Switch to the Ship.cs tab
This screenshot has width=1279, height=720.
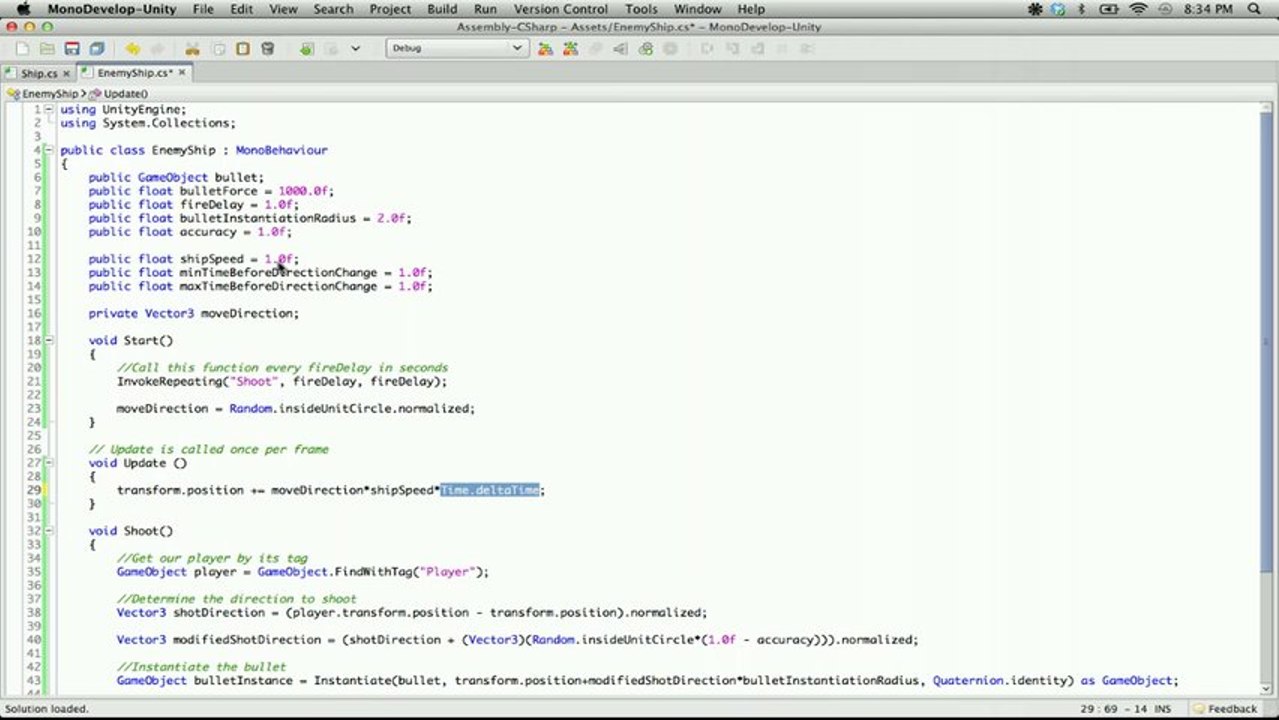click(38, 73)
